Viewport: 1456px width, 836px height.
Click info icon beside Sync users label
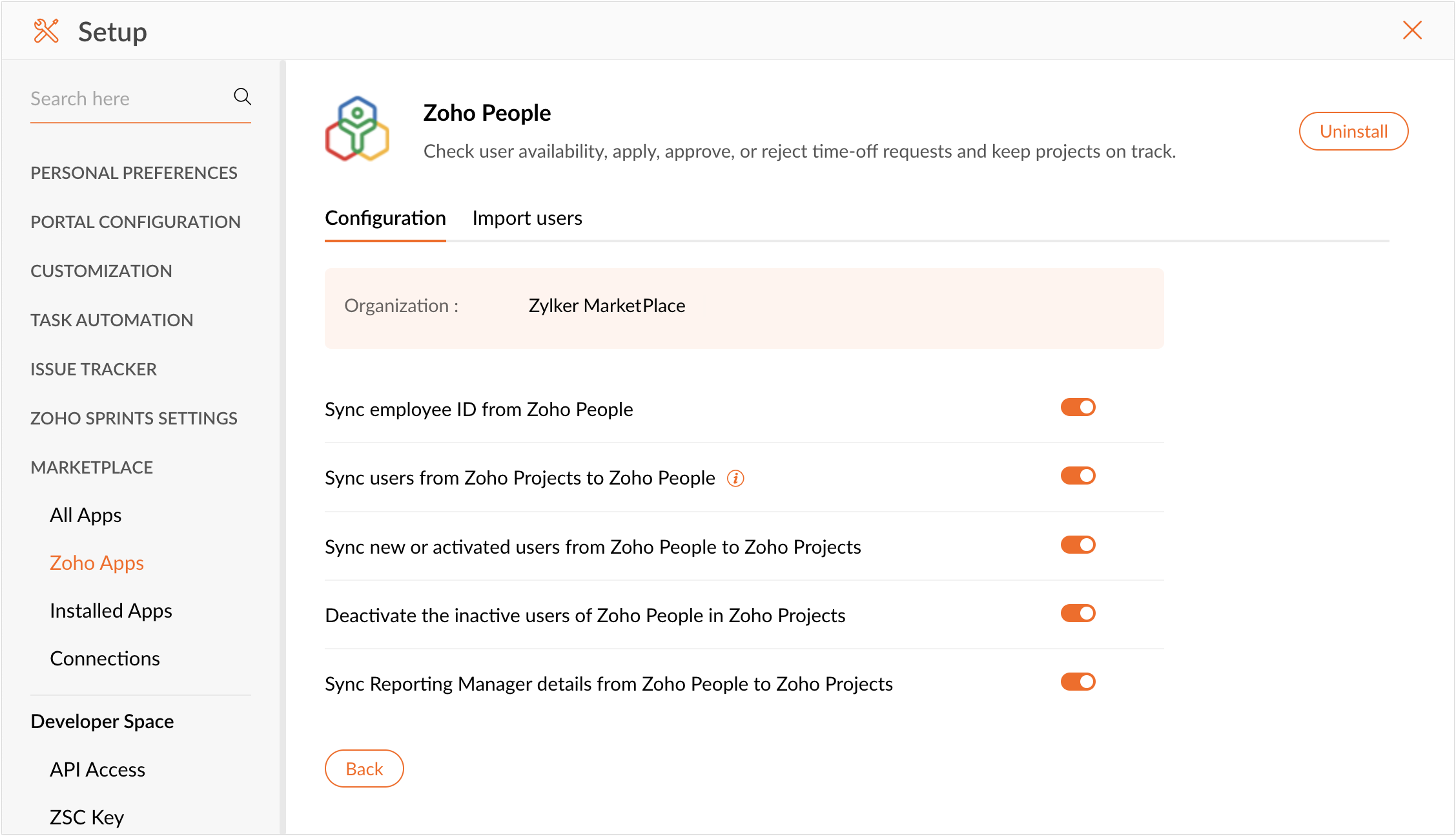(x=735, y=478)
